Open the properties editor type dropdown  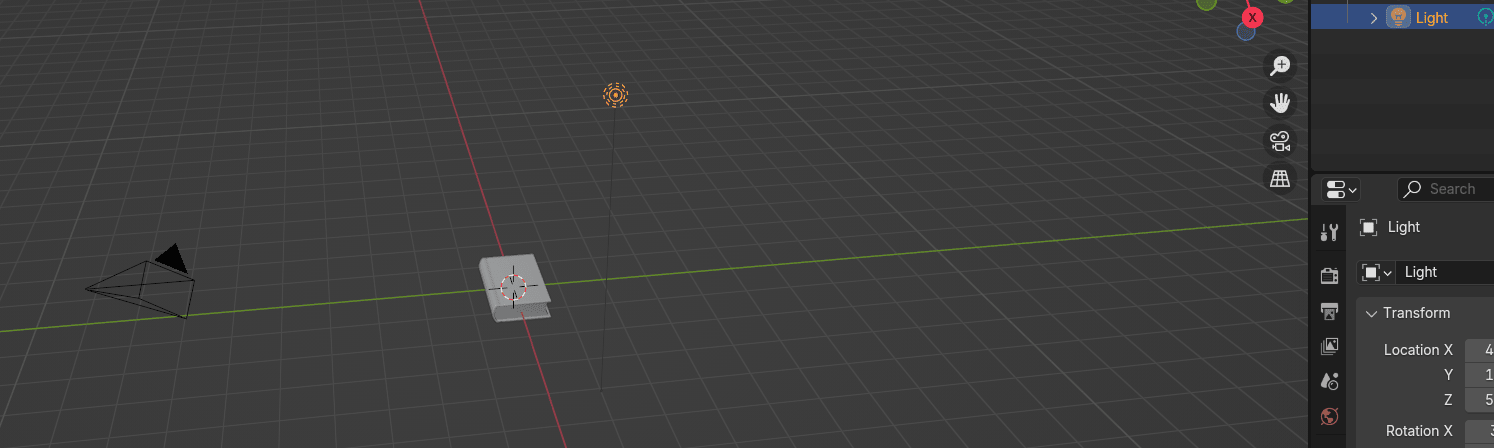pos(1340,189)
